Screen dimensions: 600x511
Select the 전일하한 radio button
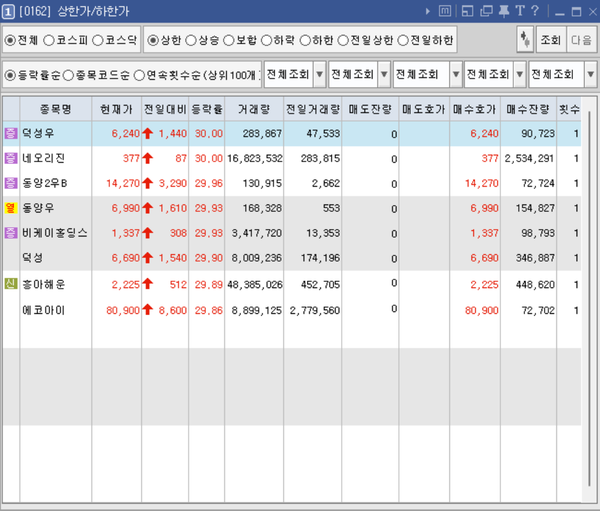403,40
